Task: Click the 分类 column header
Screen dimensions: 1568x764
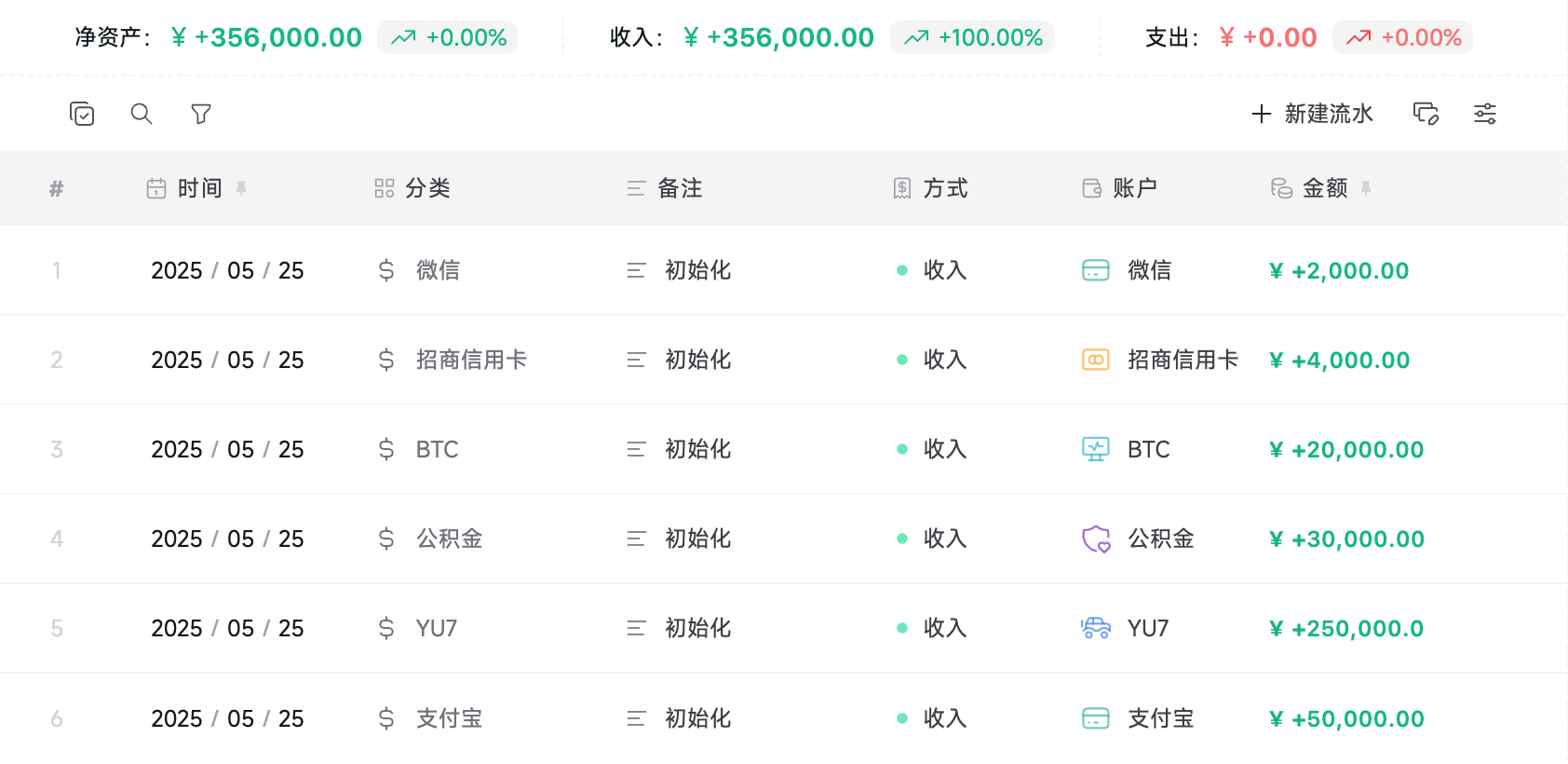Action: [x=412, y=188]
